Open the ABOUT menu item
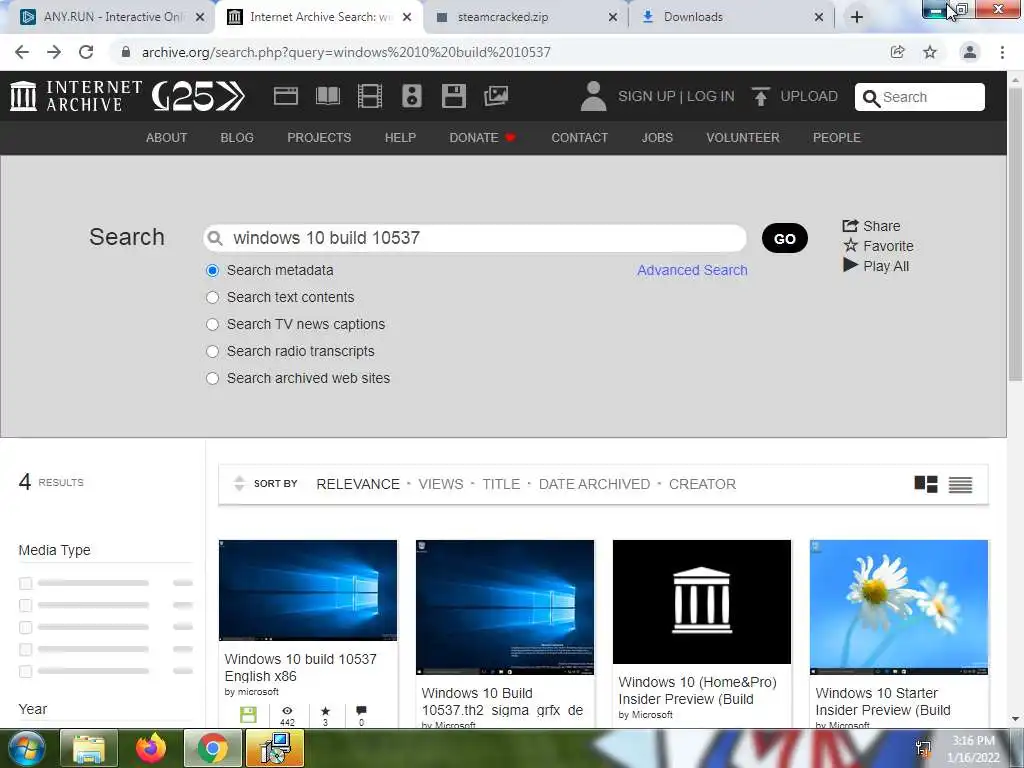 pos(167,138)
